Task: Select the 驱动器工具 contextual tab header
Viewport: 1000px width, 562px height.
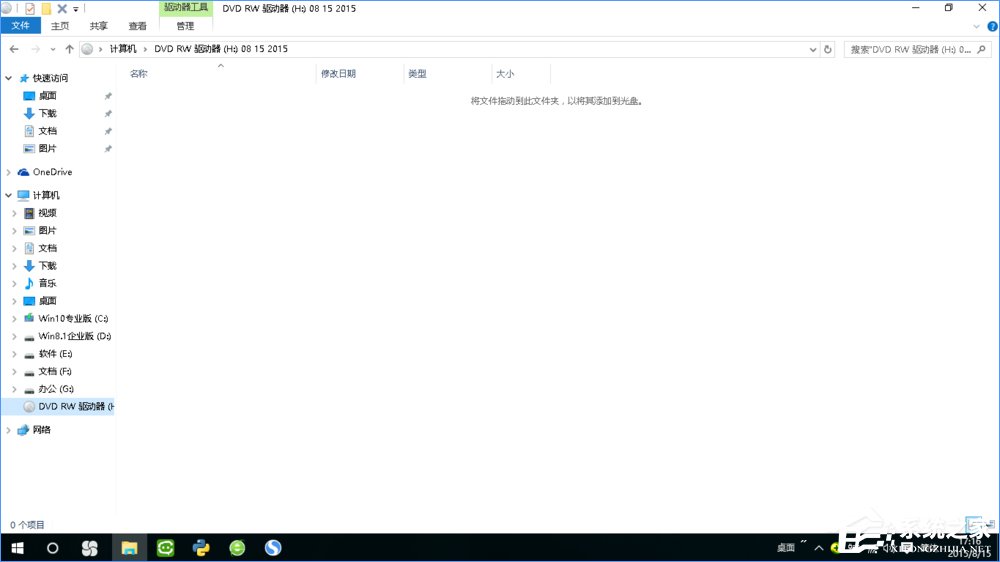Action: click(x=186, y=8)
